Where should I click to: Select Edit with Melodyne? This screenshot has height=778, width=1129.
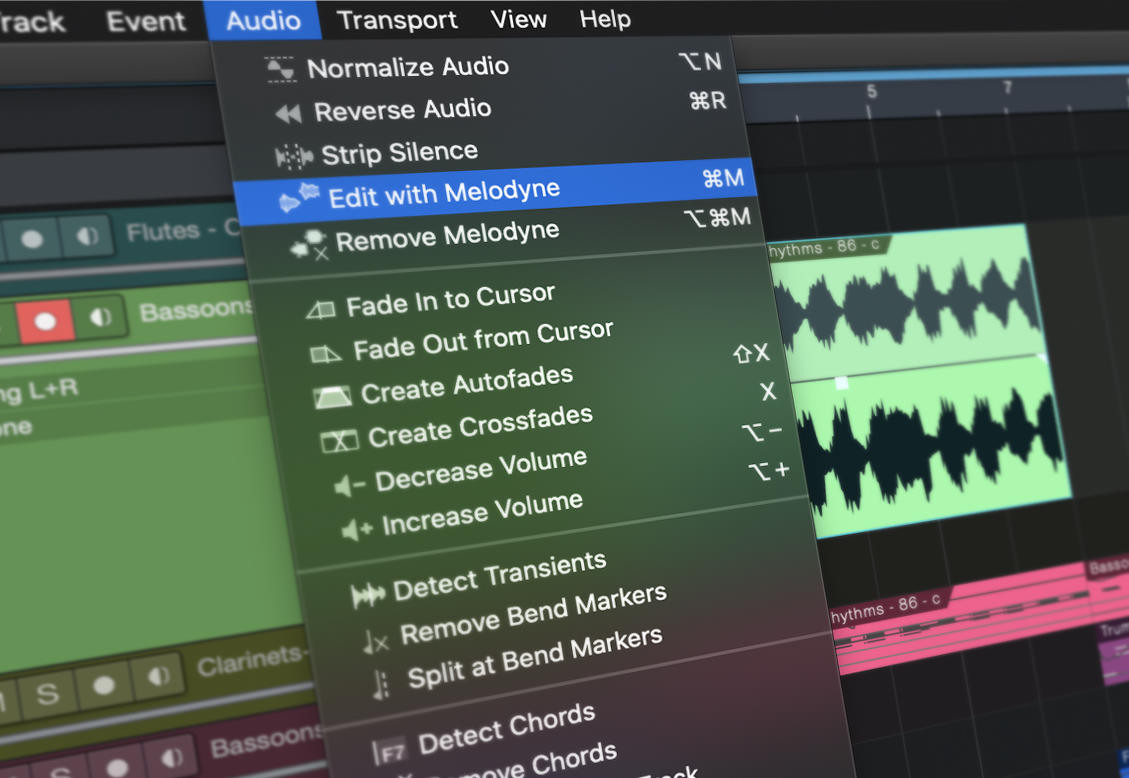[x=497, y=191]
